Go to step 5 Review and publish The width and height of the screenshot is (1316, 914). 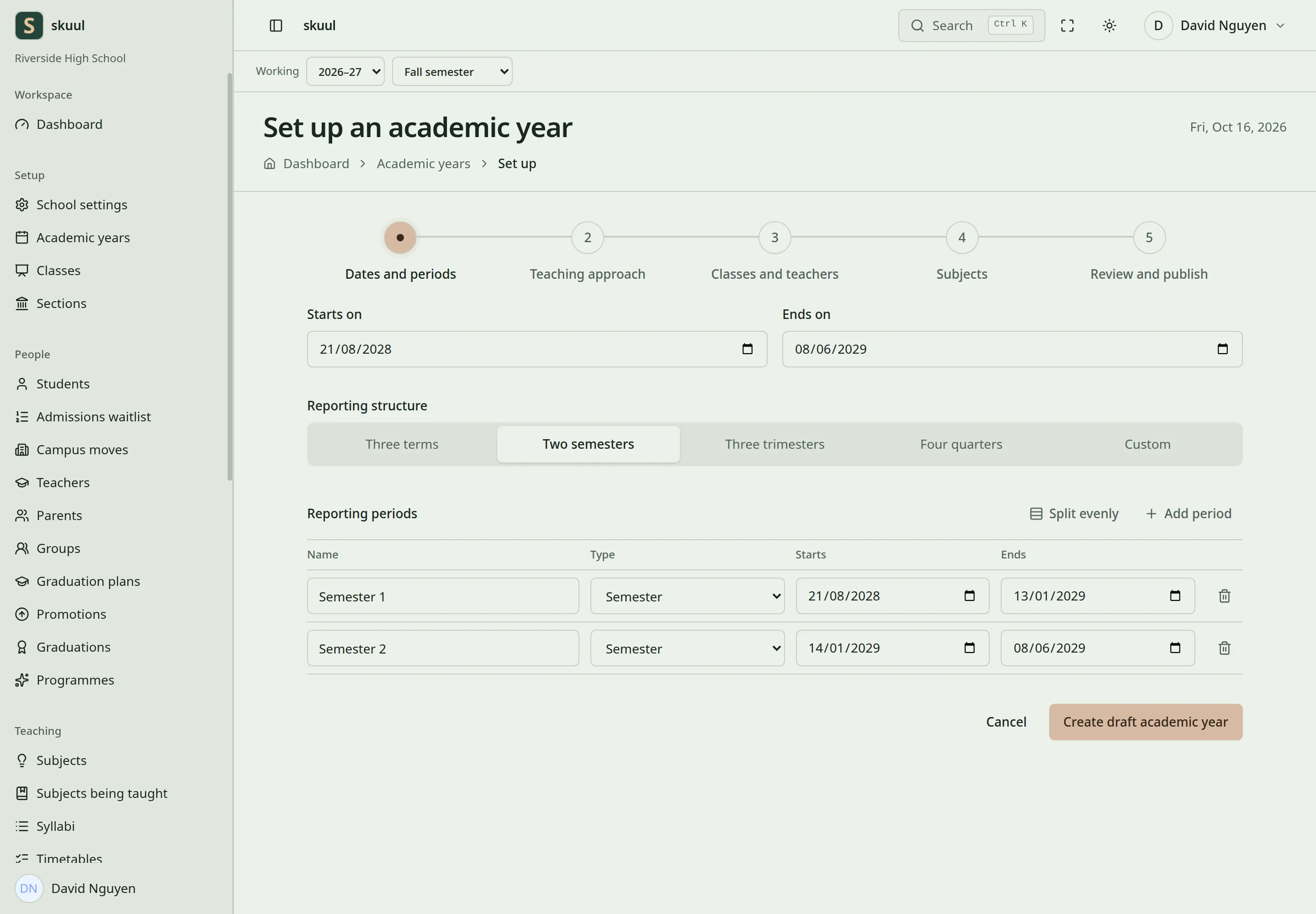(1149, 238)
